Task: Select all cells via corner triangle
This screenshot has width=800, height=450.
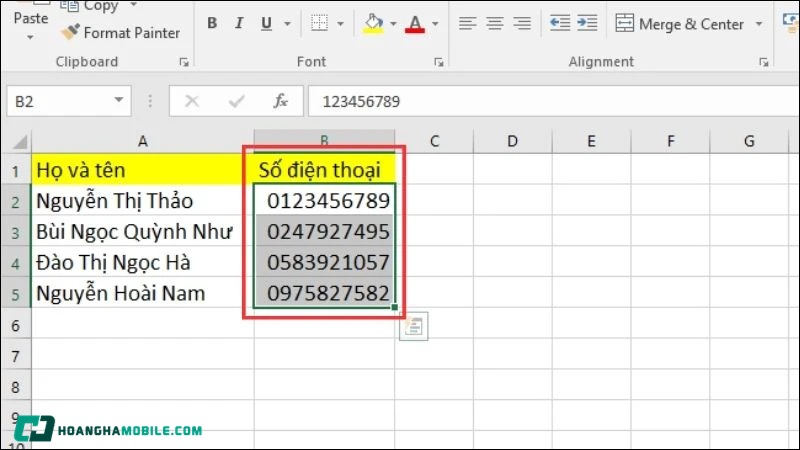Action: pyautogui.click(x=19, y=141)
